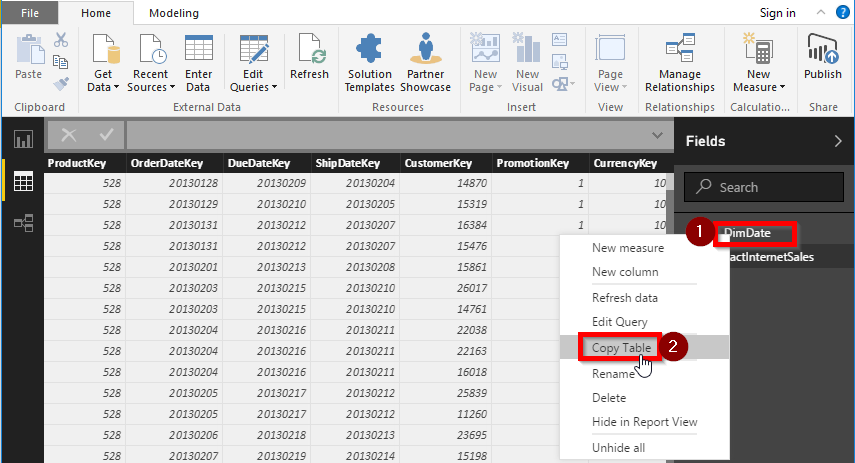Switch to Data view grid icon
The image size is (855, 463).
click(x=23, y=182)
